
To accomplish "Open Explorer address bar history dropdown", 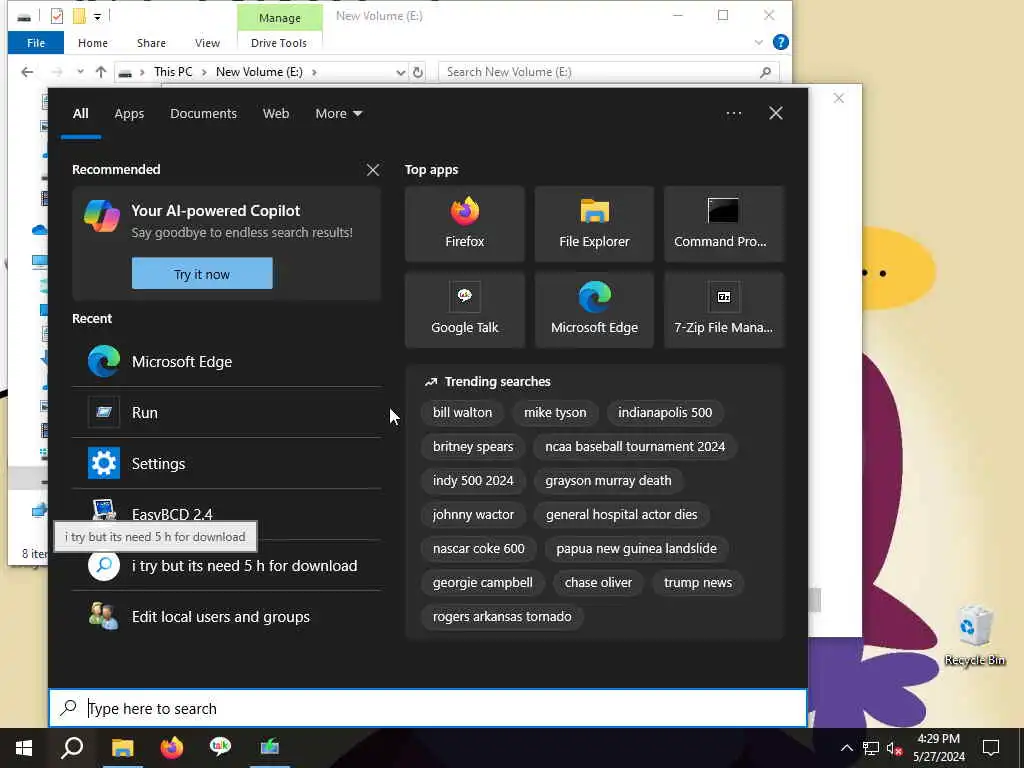I will [x=401, y=72].
